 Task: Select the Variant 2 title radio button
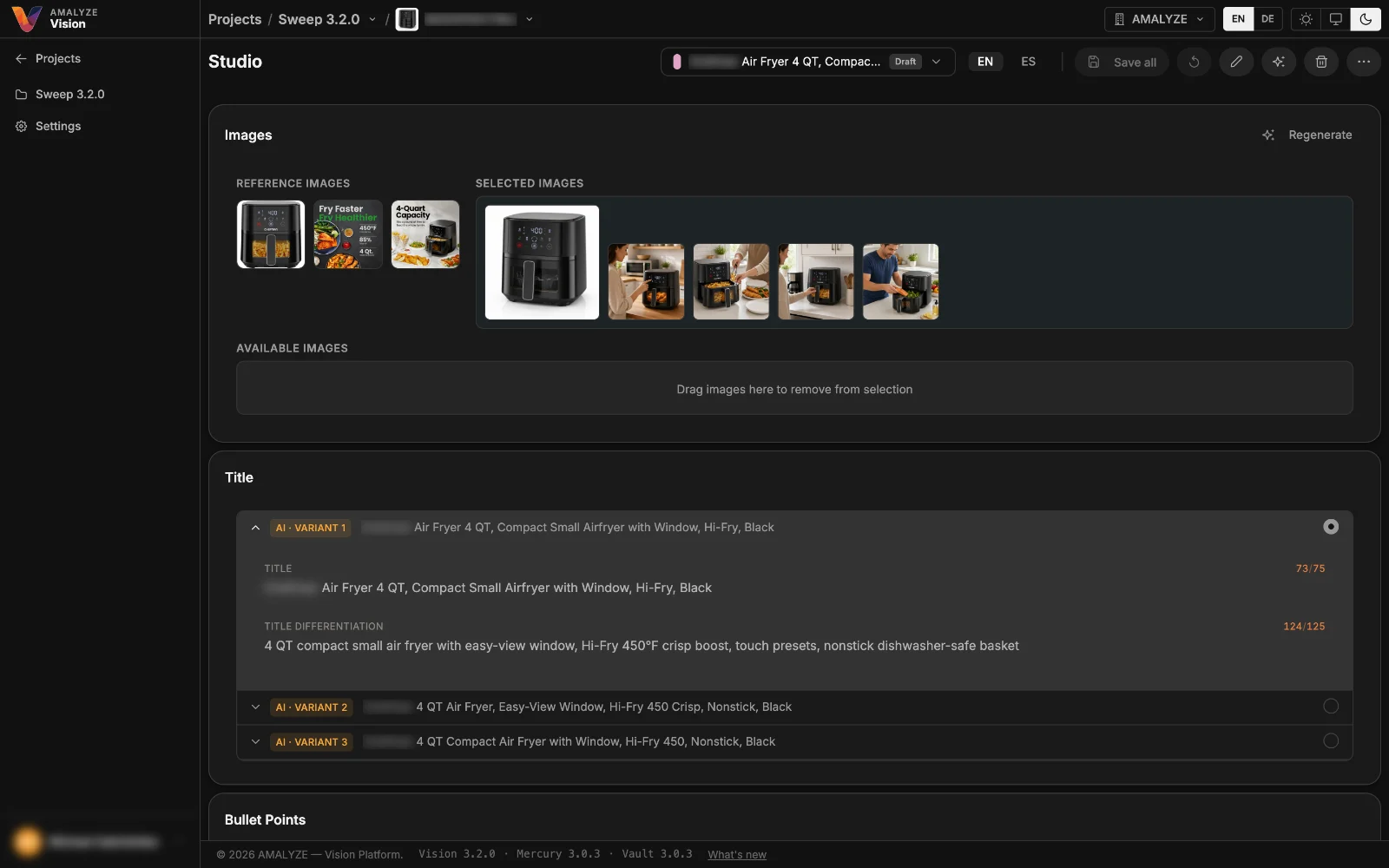(x=1331, y=707)
